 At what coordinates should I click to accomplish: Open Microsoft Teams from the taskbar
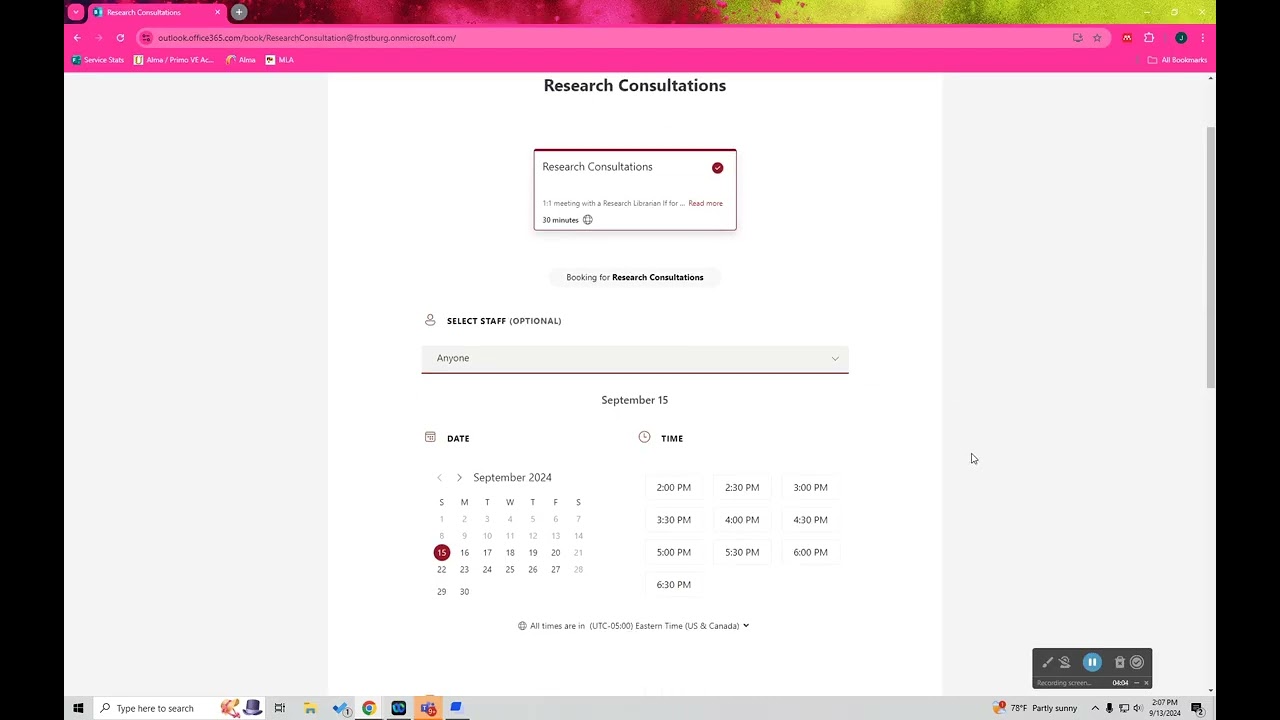click(x=428, y=708)
